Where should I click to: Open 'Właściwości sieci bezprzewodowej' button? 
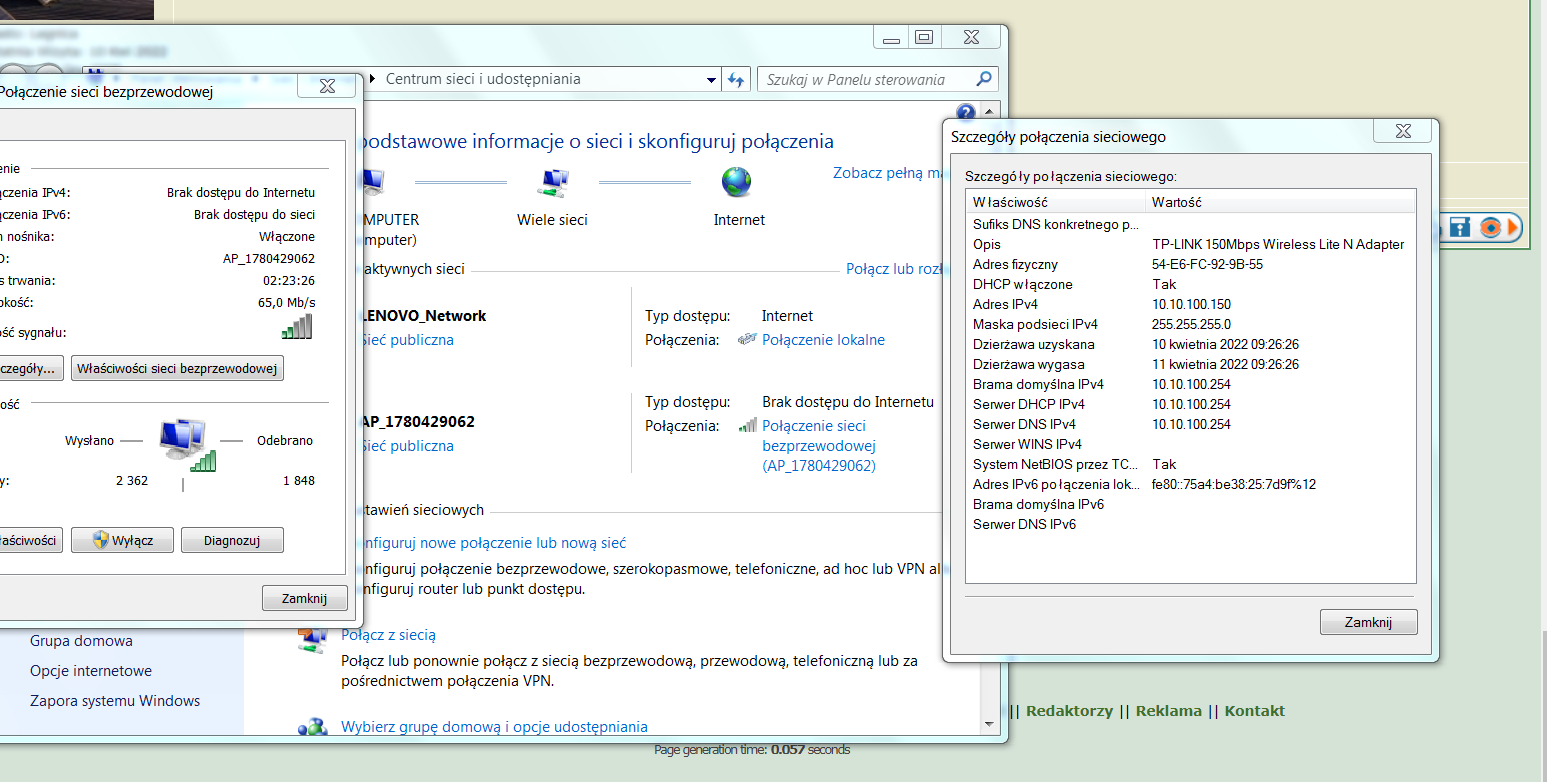[177, 369]
